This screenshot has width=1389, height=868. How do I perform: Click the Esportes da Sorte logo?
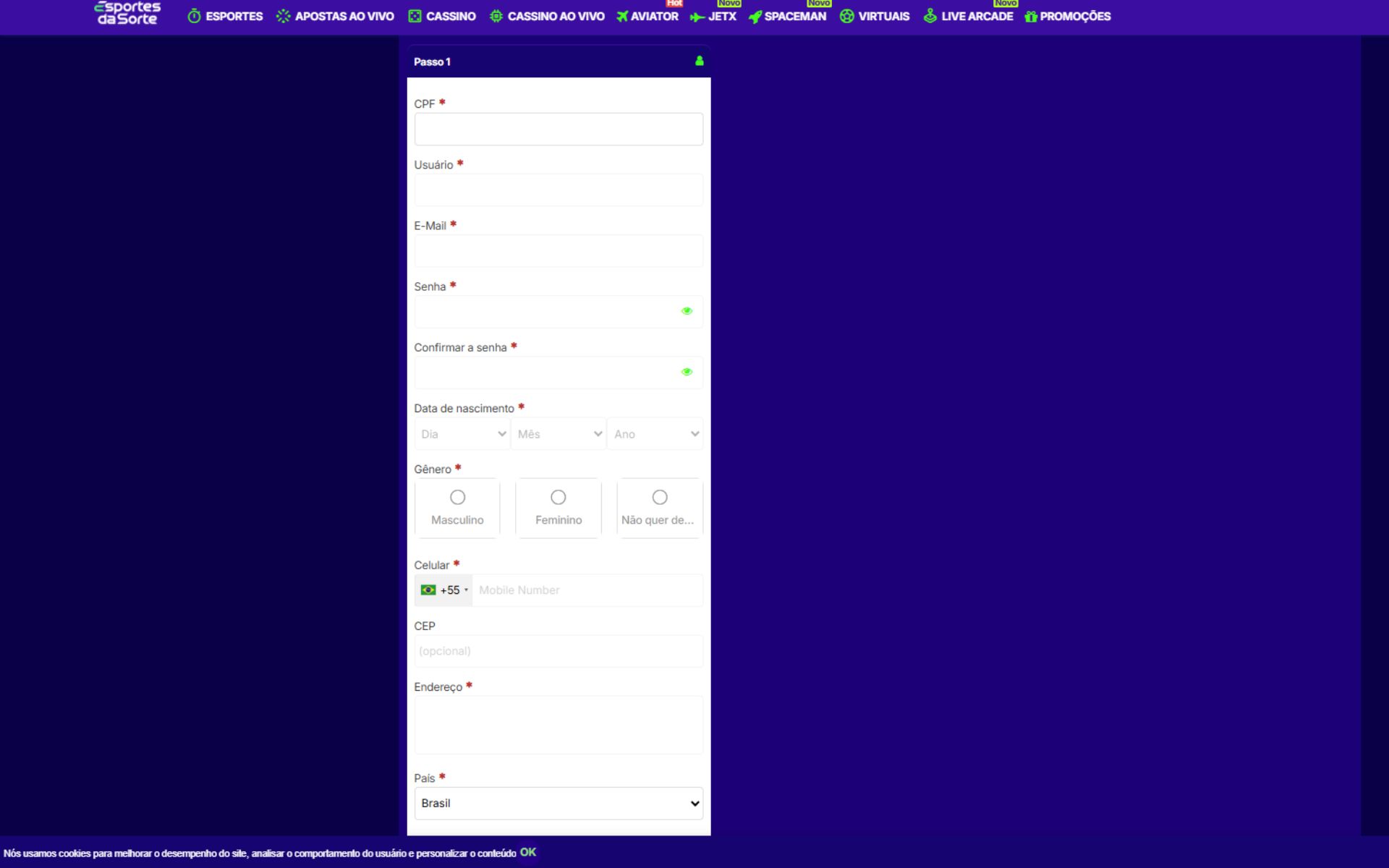(x=127, y=13)
